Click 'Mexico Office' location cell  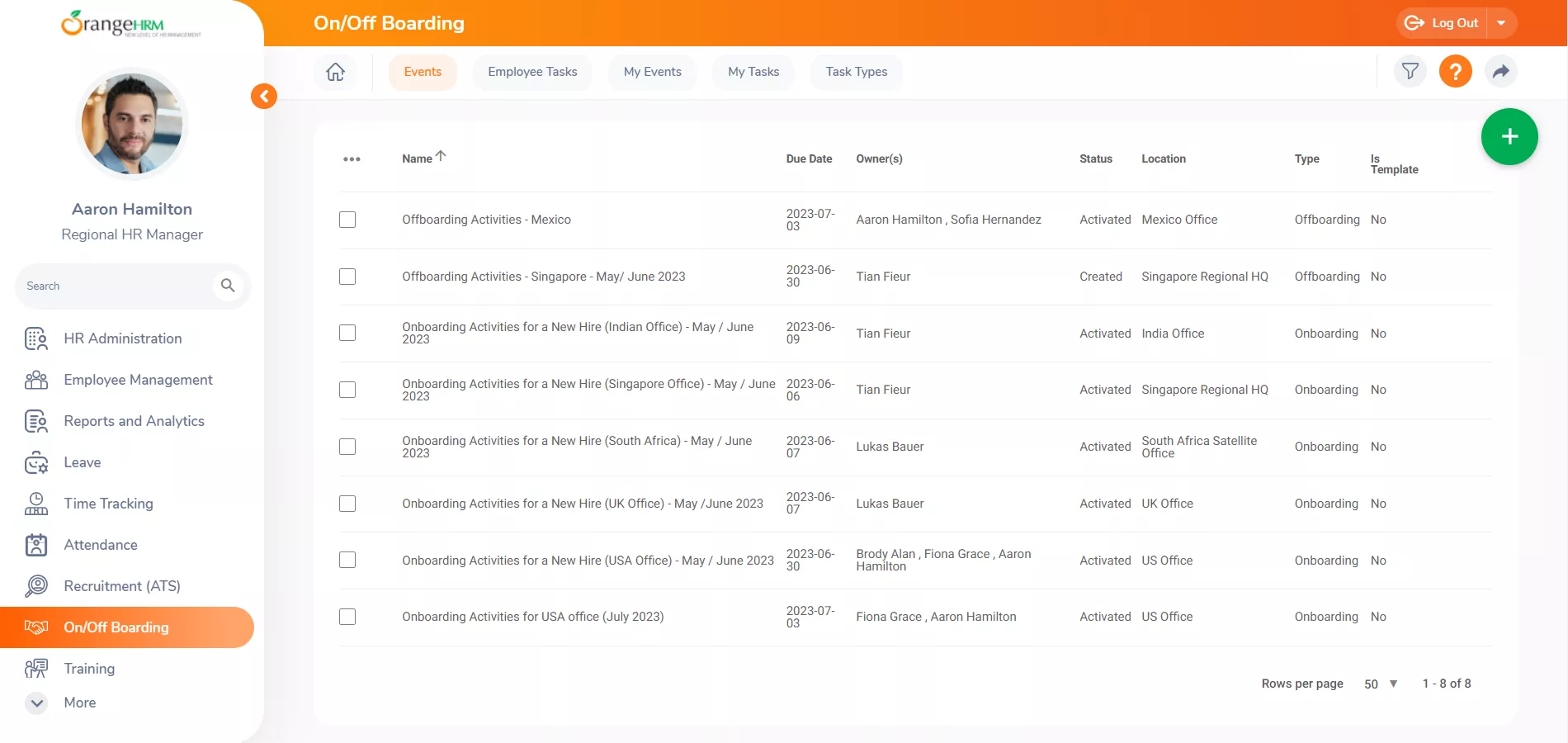[1179, 220]
